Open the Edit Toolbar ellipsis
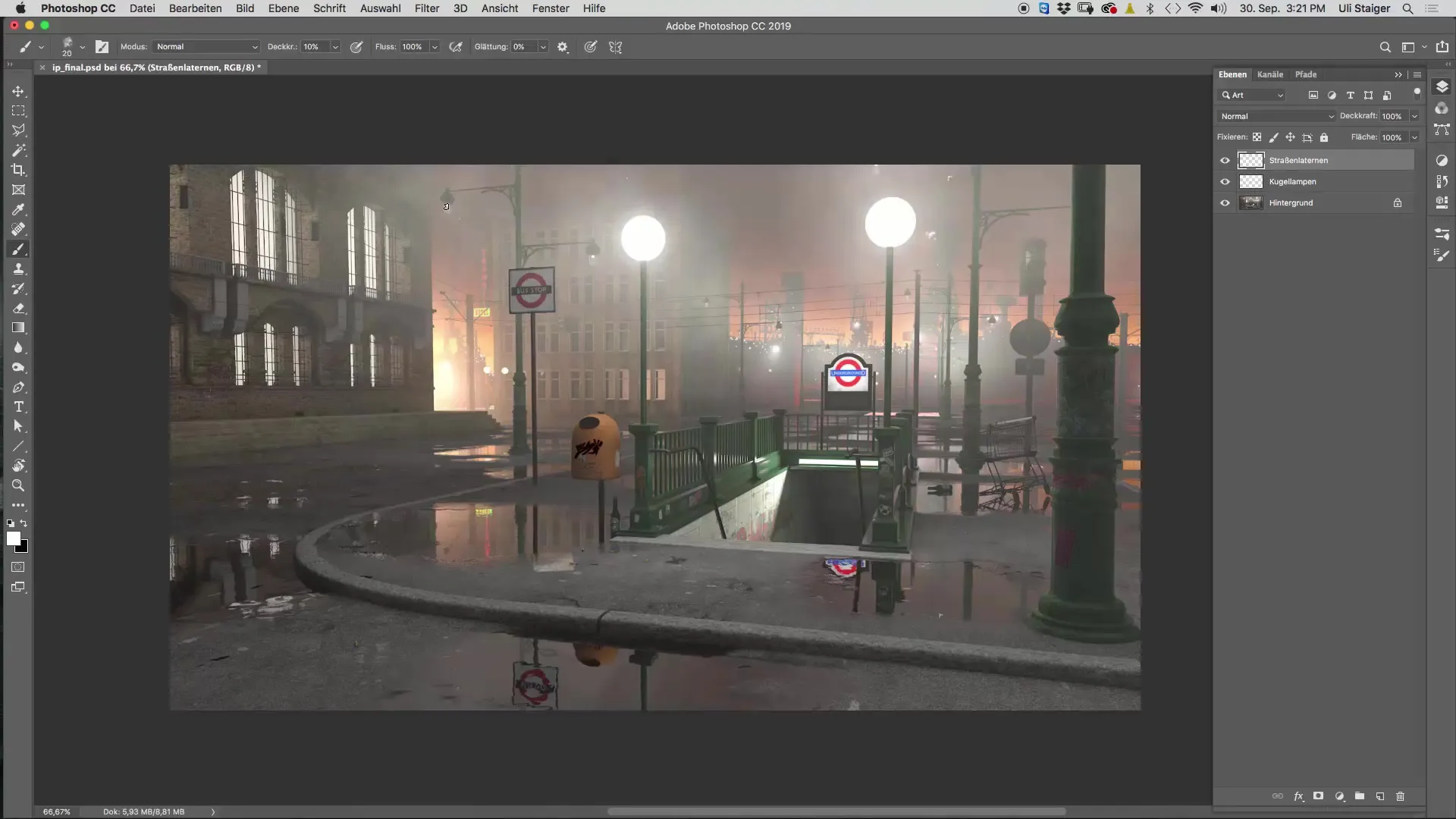The height and width of the screenshot is (819, 1456). tap(18, 505)
